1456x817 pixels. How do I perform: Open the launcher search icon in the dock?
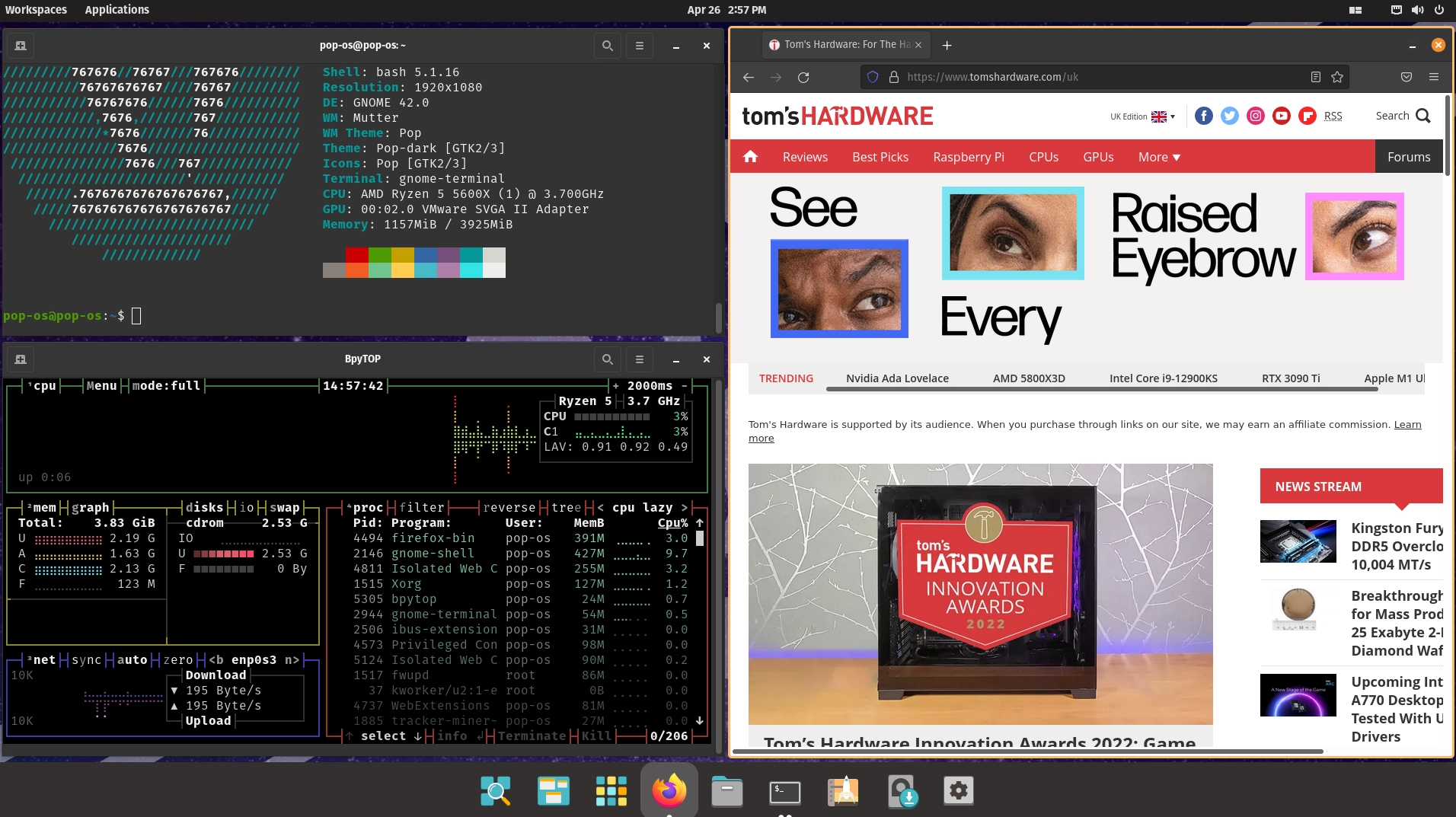click(495, 791)
